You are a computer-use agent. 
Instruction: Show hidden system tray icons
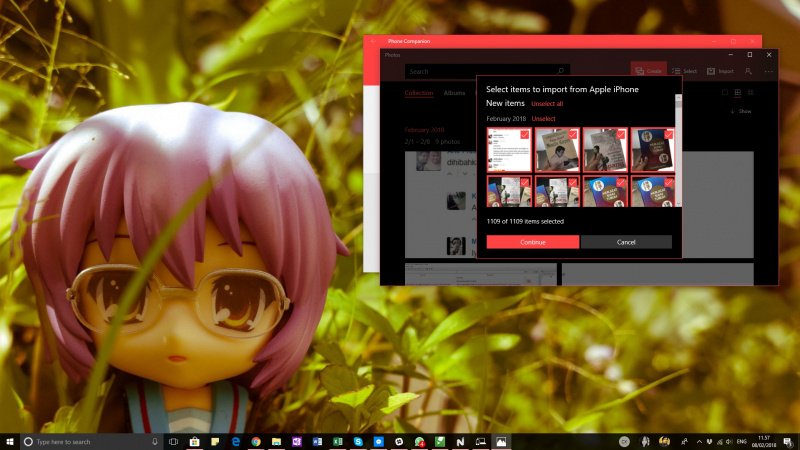click(684, 441)
